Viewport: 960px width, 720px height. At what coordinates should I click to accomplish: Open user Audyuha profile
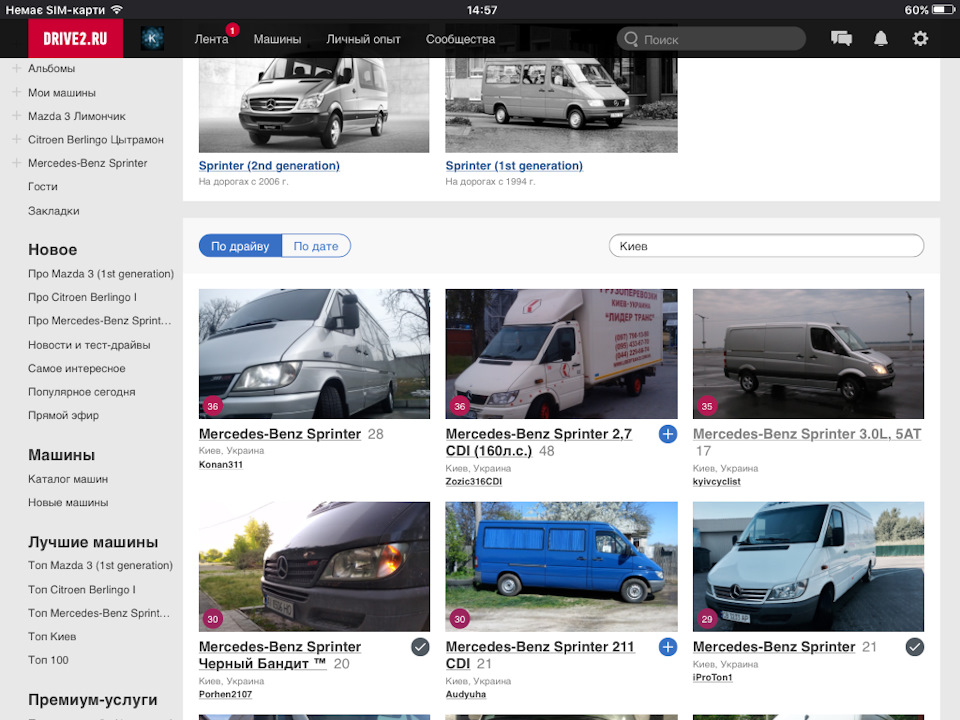click(x=465, y=694)
